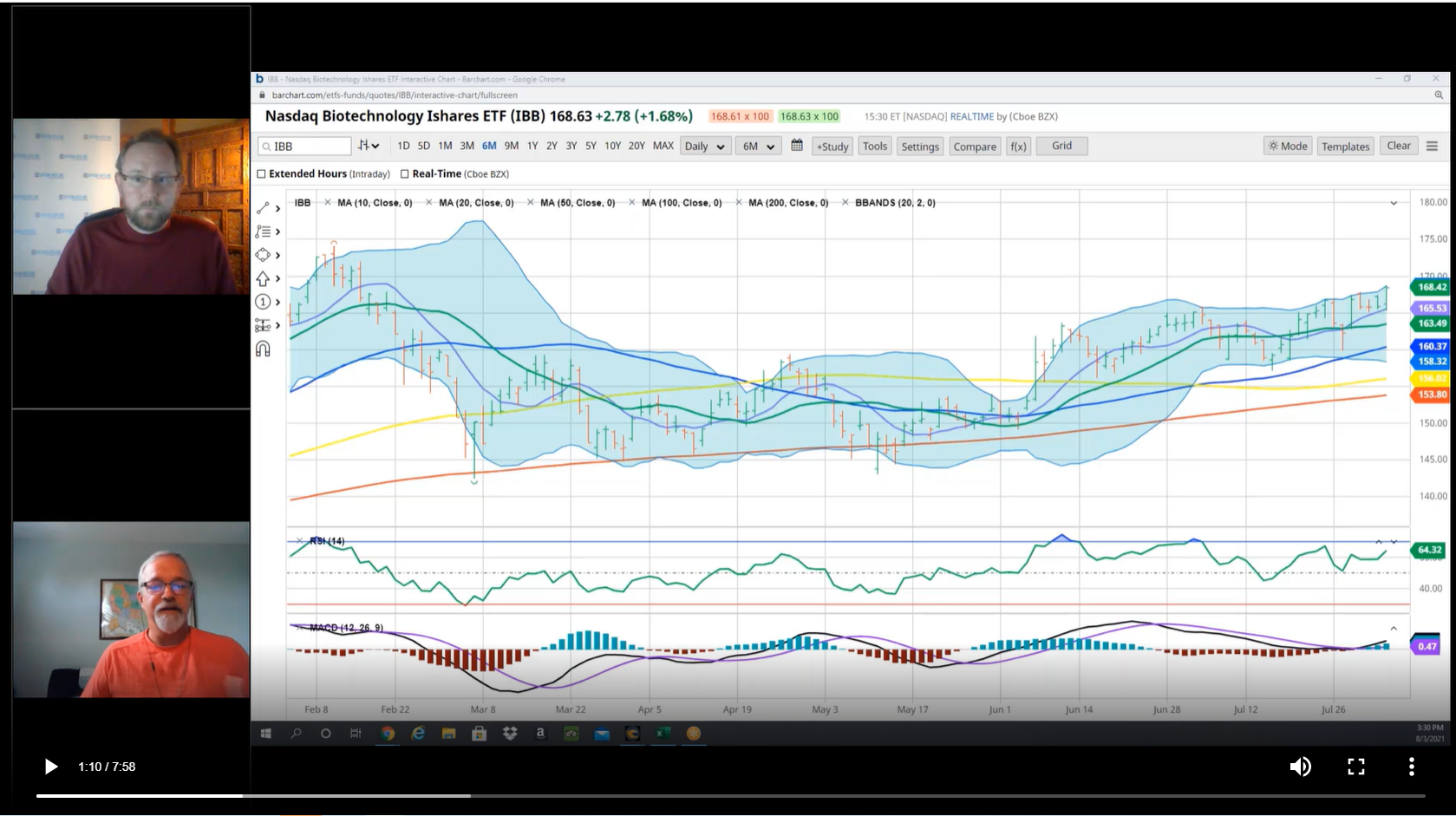
Task: Open Windows Start menu
Action: tap(266, 734)
